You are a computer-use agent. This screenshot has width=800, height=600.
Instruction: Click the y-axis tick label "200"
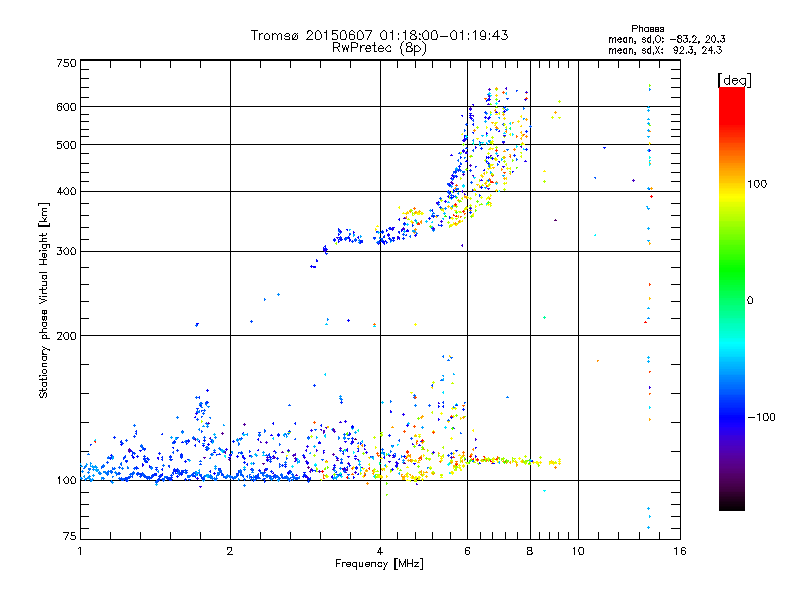click(66, 336)
